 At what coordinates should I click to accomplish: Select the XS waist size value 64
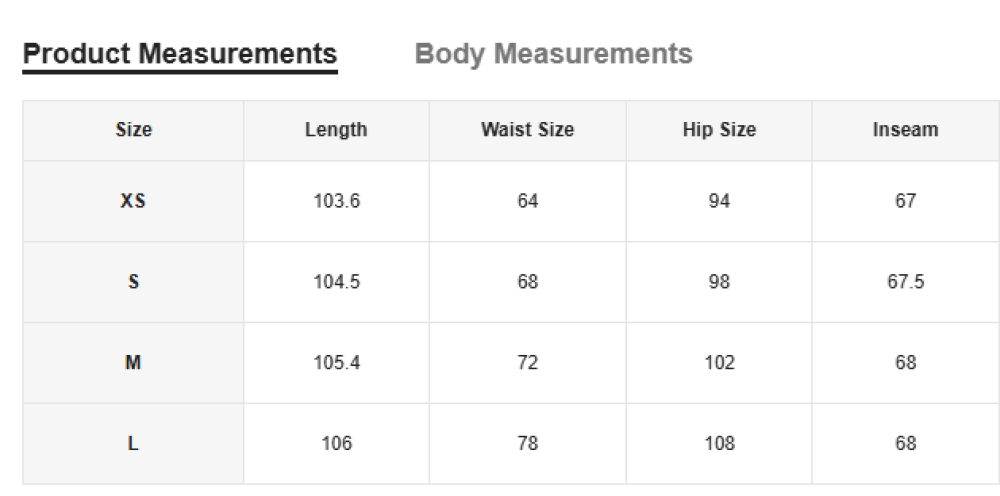[x=527, y=201]
